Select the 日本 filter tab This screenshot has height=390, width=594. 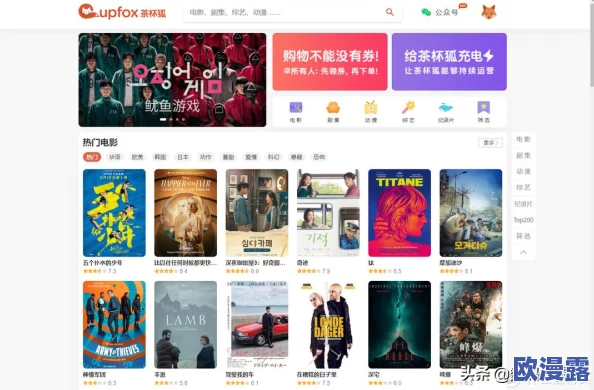183,157
